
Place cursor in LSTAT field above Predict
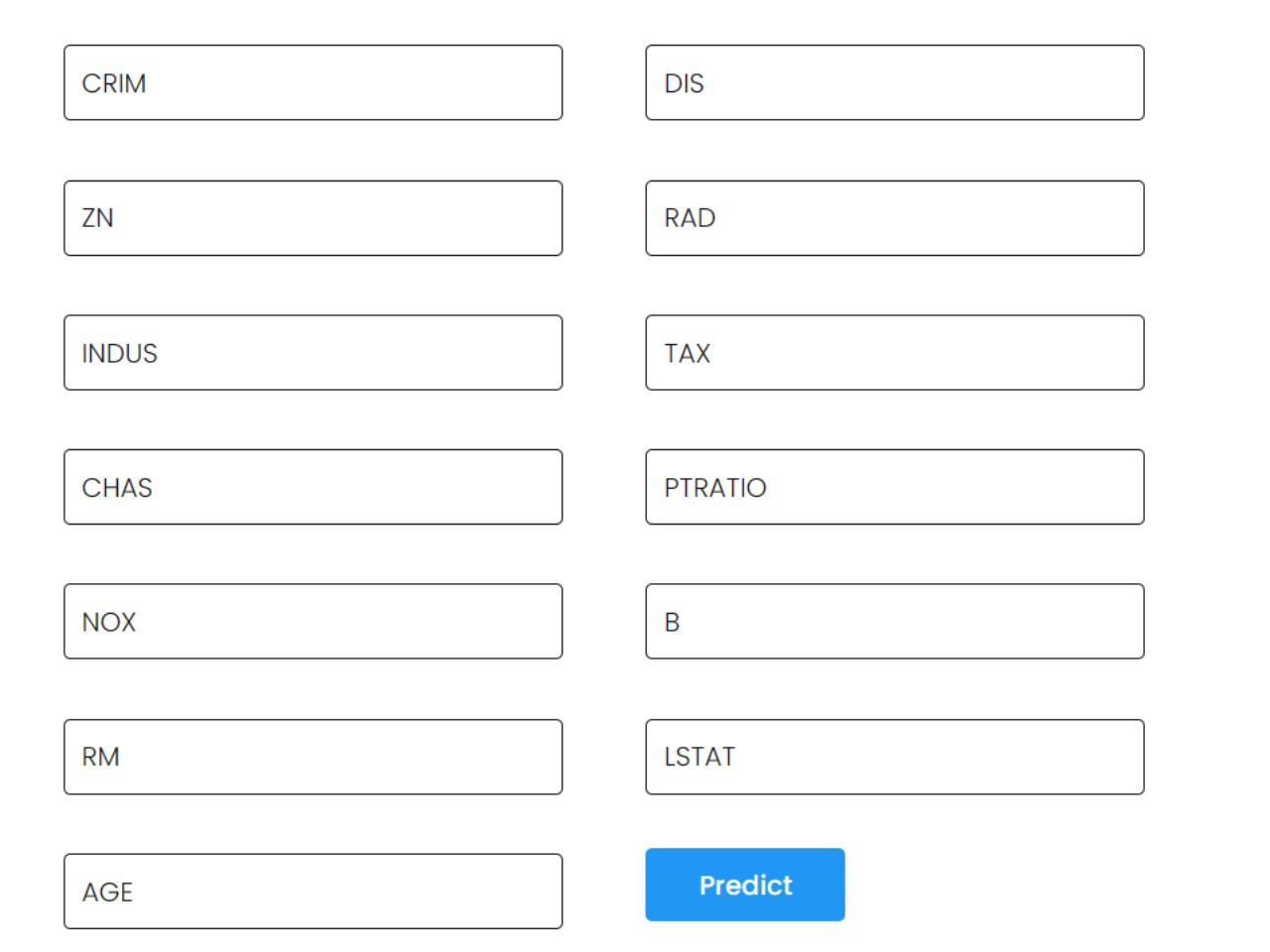(895, 757)
